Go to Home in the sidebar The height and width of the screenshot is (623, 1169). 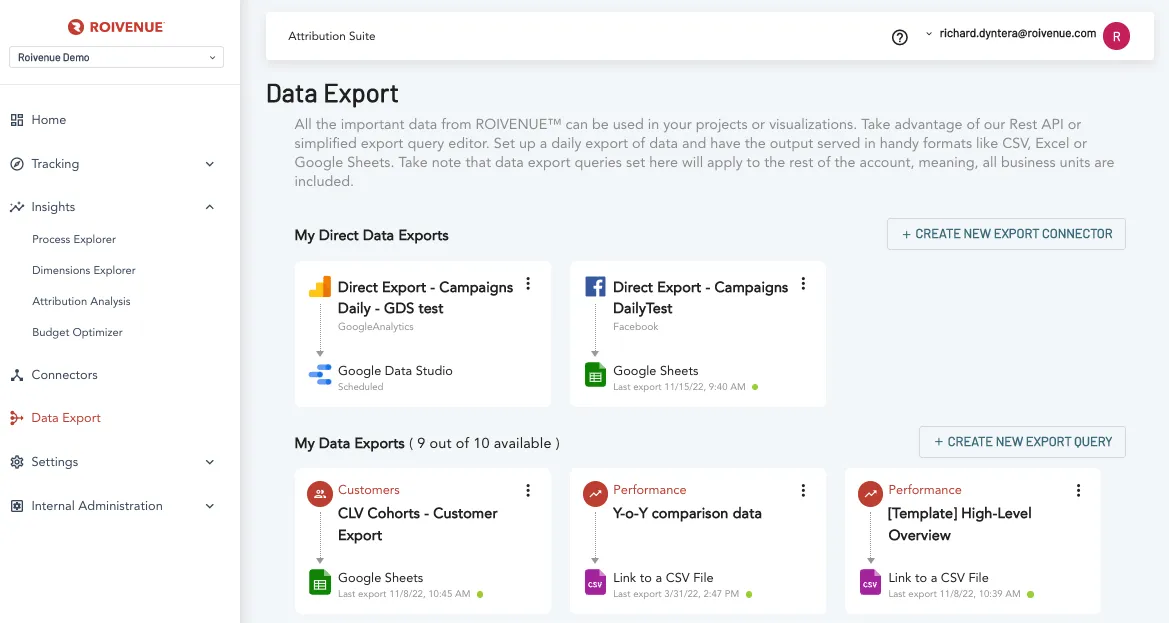[48, 120]
